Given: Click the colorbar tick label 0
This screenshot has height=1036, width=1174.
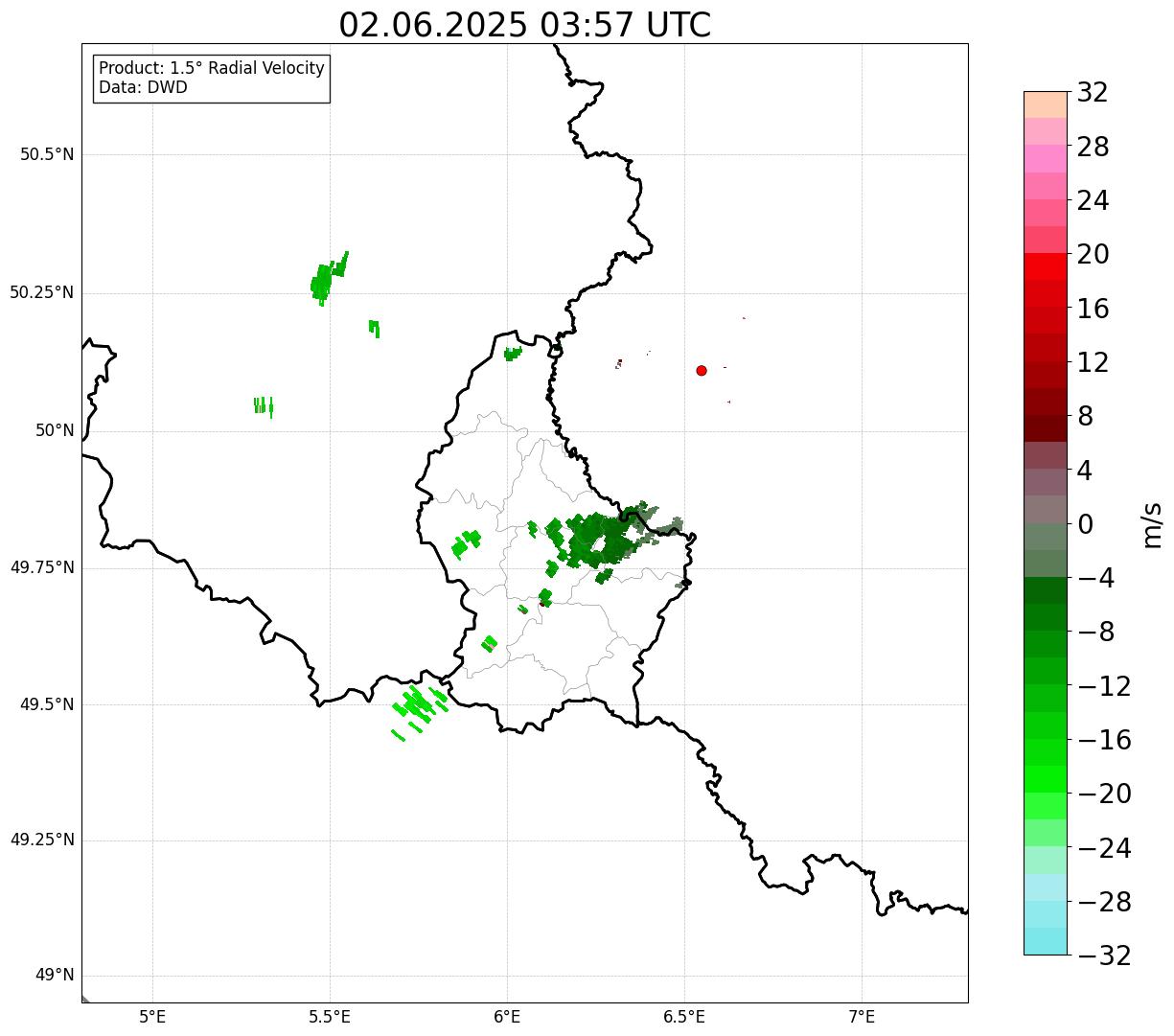Looking at the screenshot, I should pyautogui.click(x=1085, y=524).
